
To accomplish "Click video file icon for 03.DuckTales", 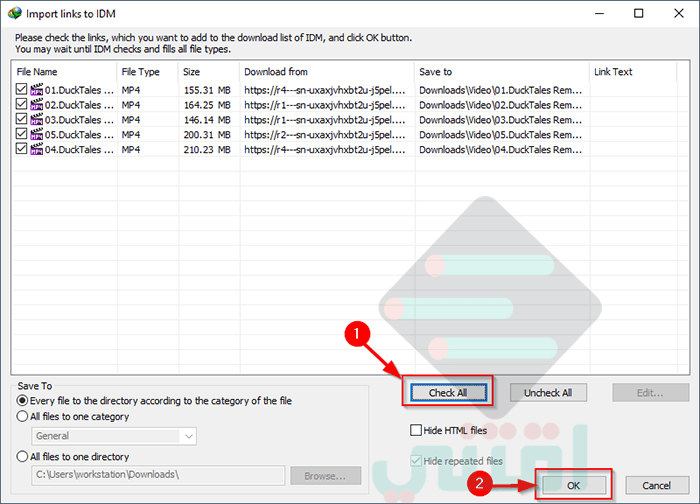I will pyautogui.click(x=37, y=120).
